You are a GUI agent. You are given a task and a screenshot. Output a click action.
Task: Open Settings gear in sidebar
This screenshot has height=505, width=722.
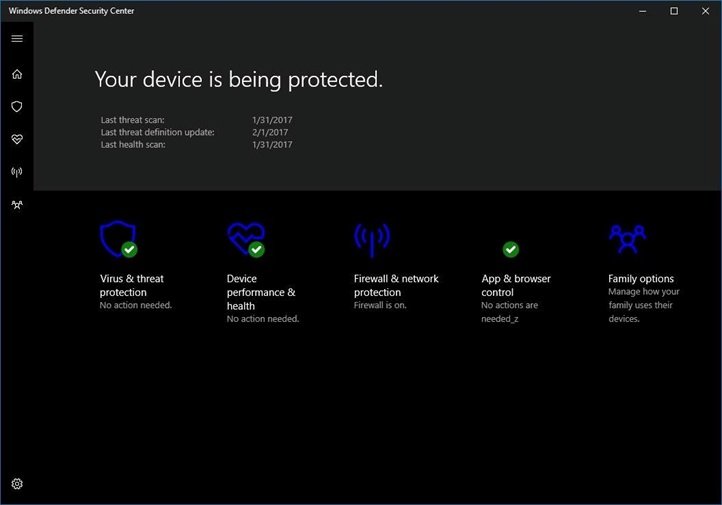(x=17, y=484)
